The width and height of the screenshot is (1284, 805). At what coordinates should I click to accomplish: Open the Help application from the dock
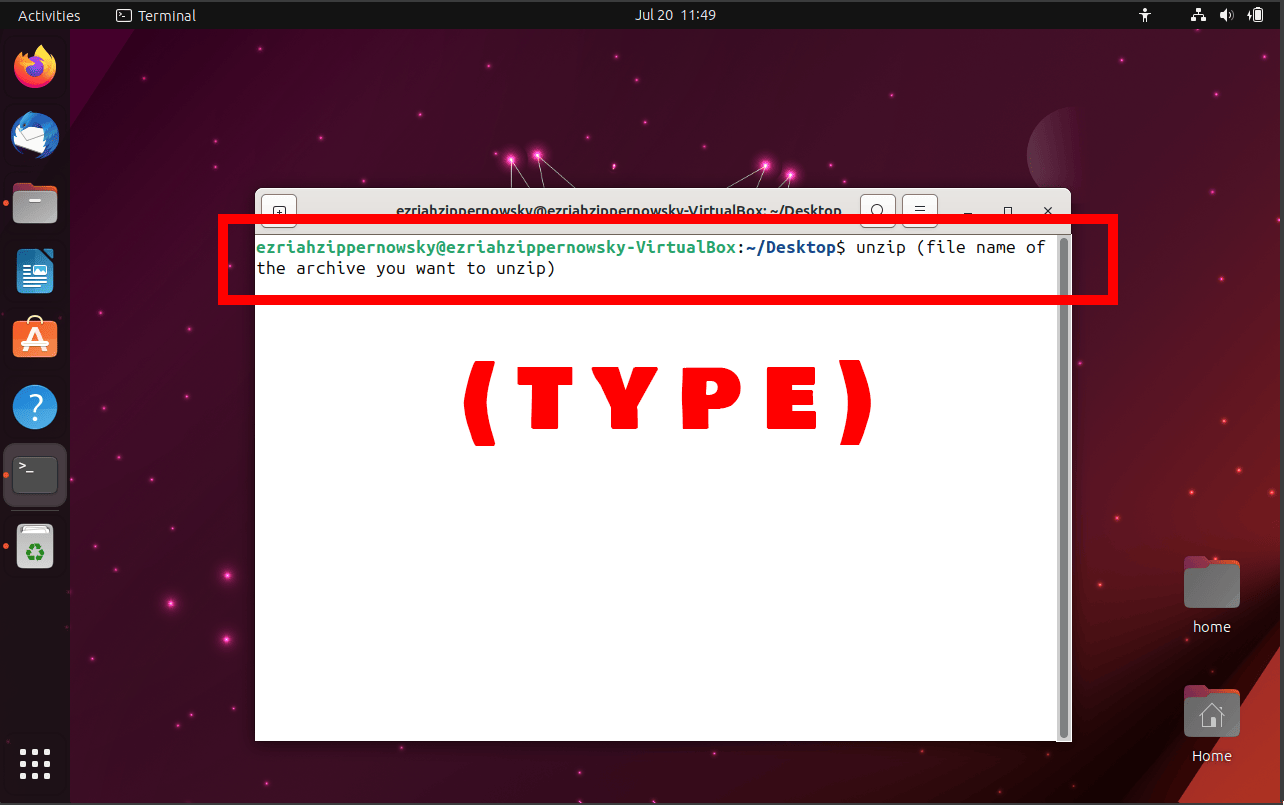[35, 406]
